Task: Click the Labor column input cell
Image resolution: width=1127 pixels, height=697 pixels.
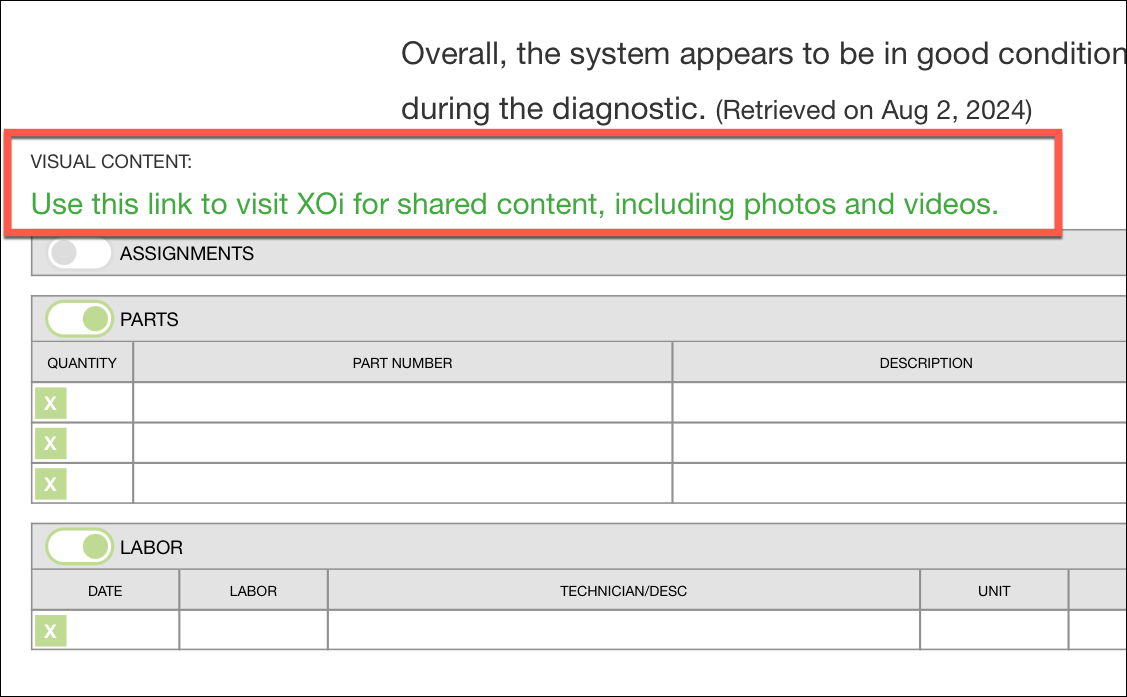Action: click(x=253, y=630)
